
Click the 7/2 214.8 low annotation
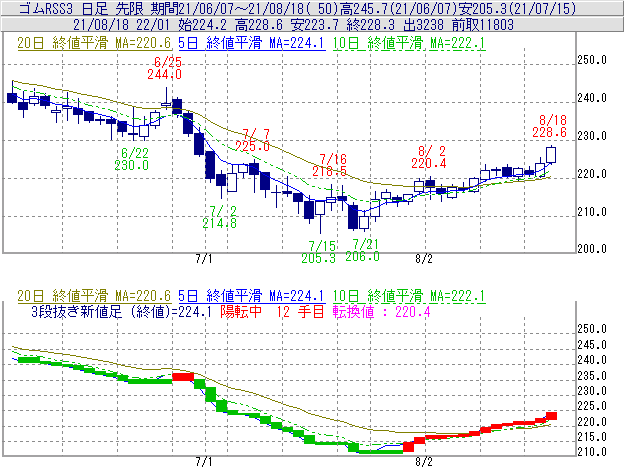(x=219, y=217)
